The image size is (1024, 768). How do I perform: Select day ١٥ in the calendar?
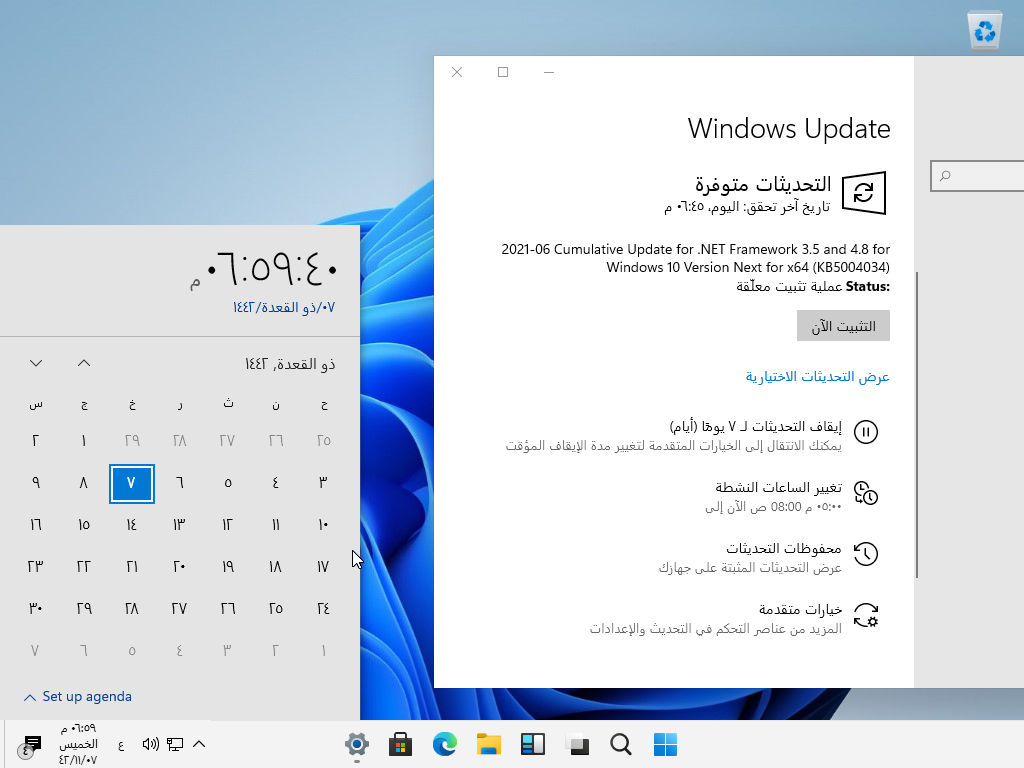click(x=84, y=525)
